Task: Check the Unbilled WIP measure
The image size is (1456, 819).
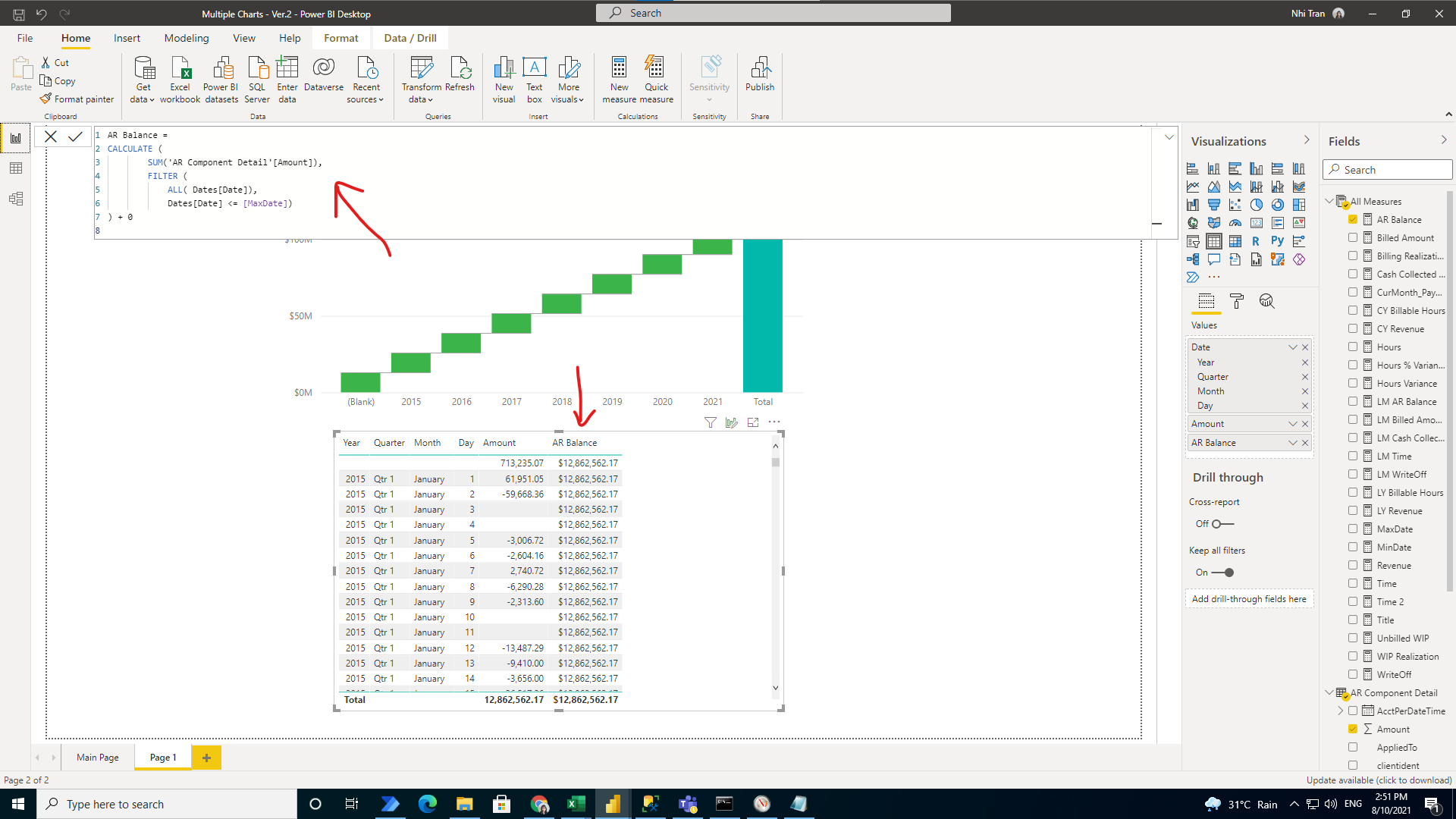Action: (x=1353, y=638)
